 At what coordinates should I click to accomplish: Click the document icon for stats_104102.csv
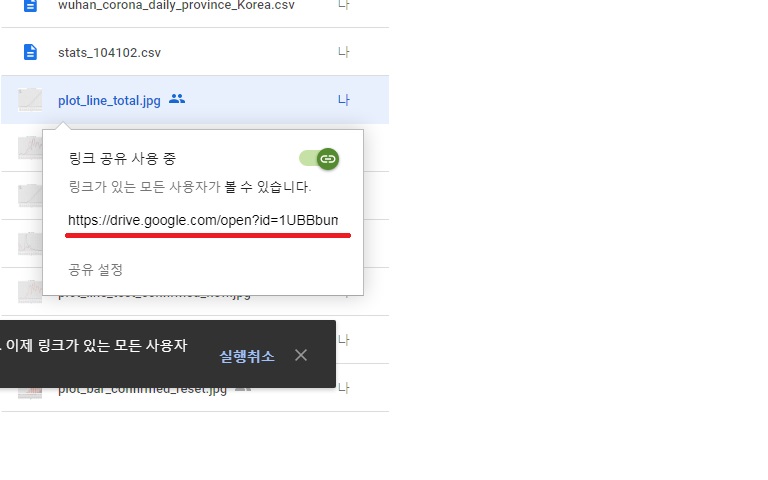pos(30,52)
